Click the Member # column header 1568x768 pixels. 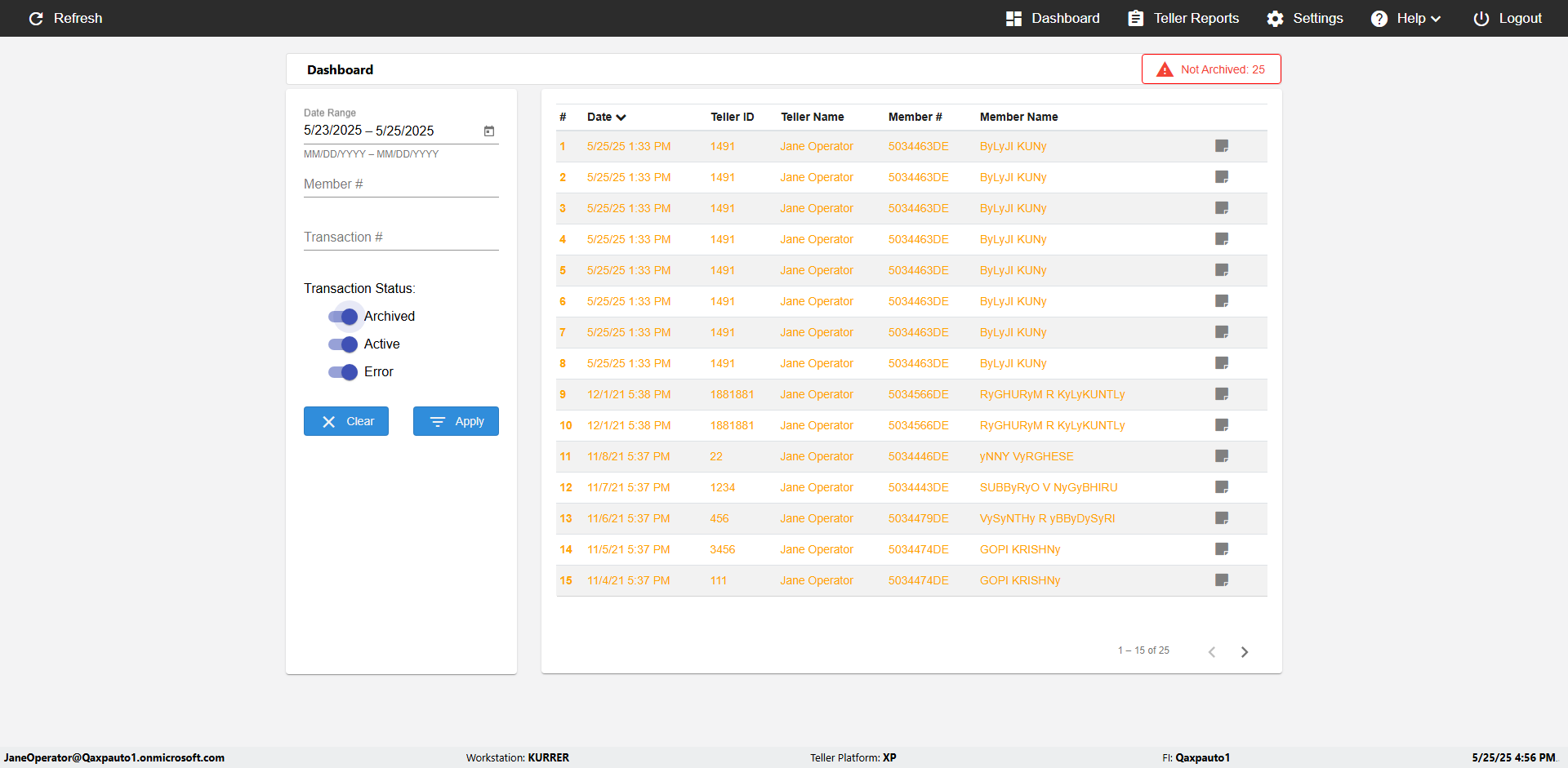[x=915, y=117]
